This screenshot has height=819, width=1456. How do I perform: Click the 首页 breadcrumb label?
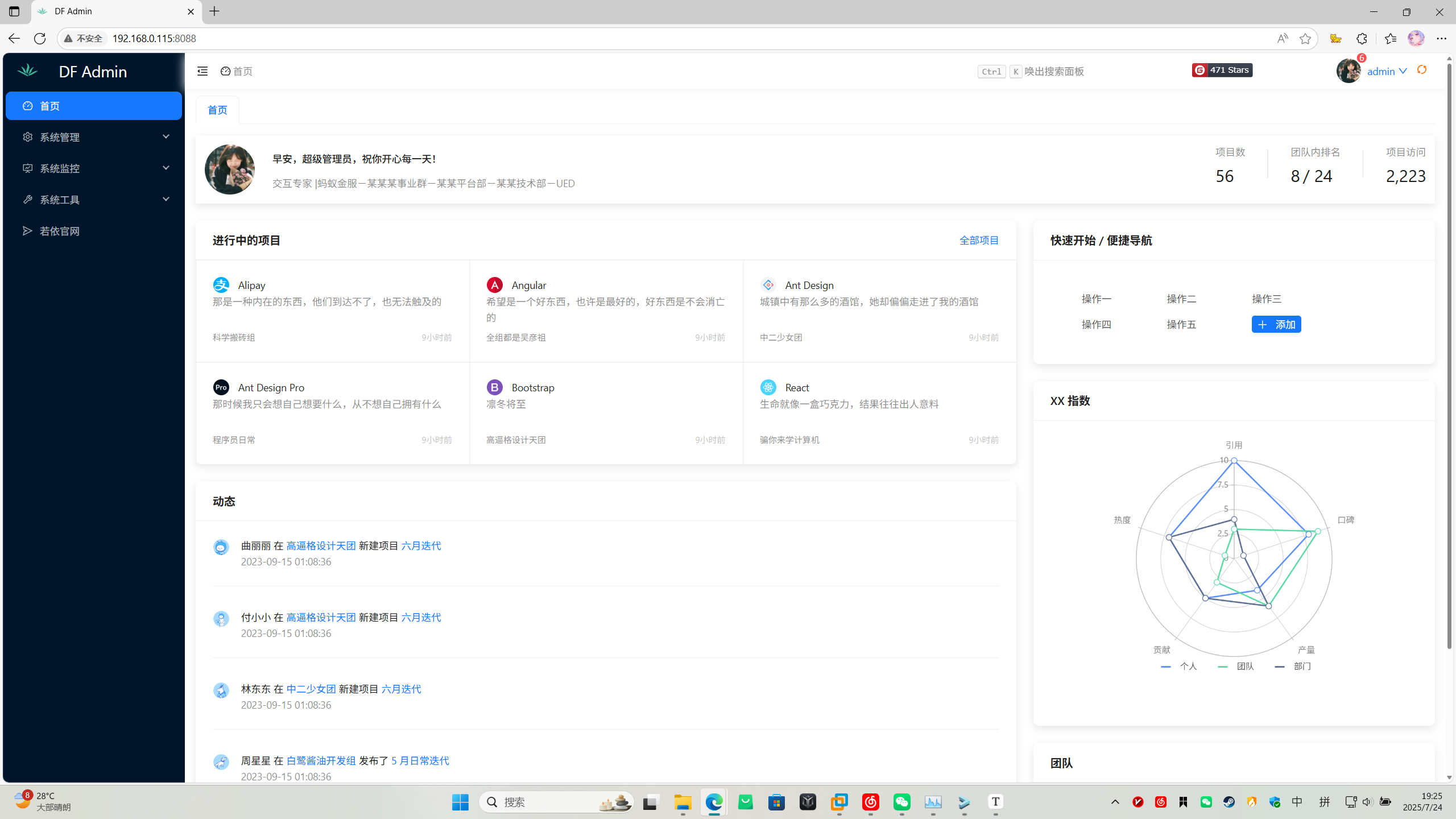243,71
